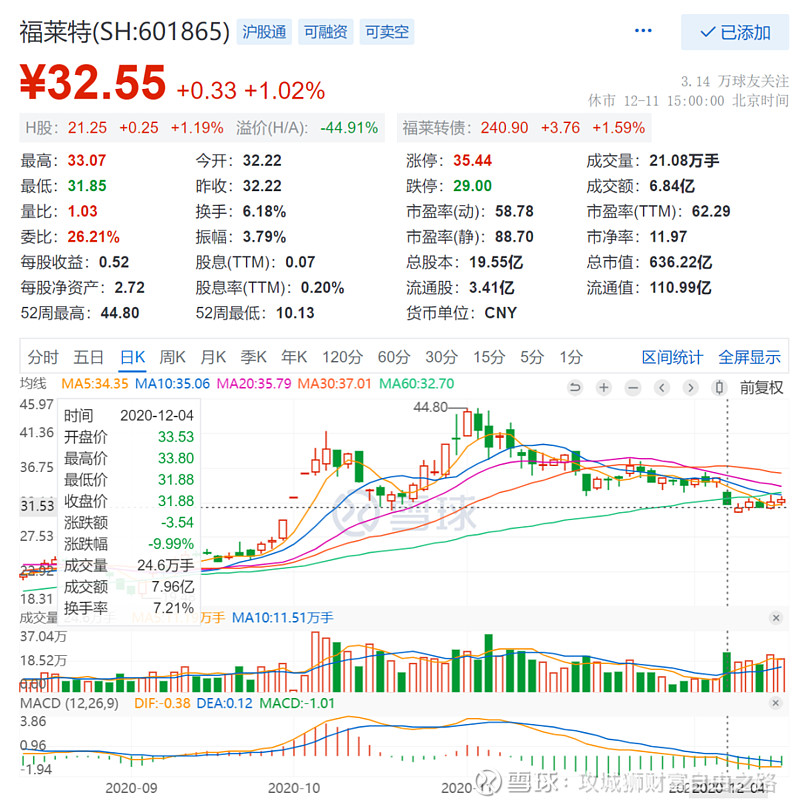Switch to the 分时 chart tab
This screenshot has width=800, height=807.
click(43, 357)
